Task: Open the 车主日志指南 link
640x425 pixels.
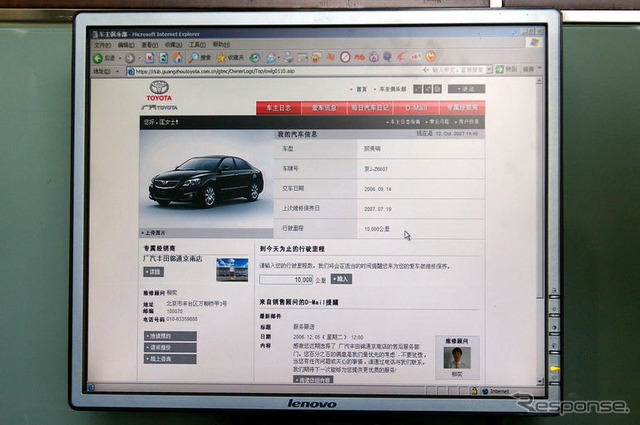Action: pyautogui.click(x=405, y=122)
